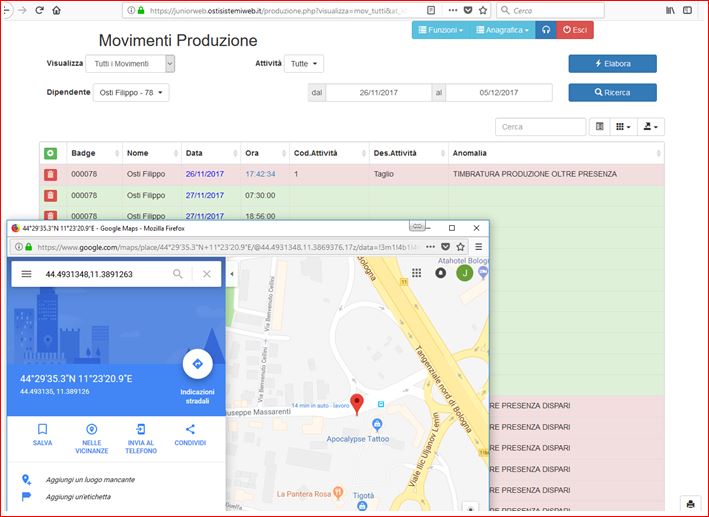The width and height of the screenshot is (709, 517).
Task: Click the round Indicazioni stradali directions icon
Action: click(x=198, y=364)
